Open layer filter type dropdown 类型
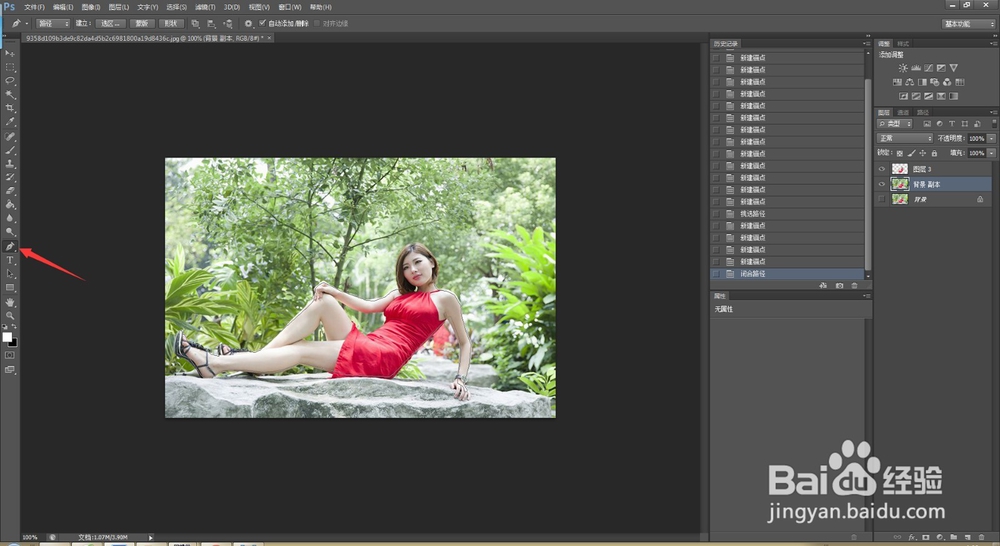Image resolution: width=1000 pixels, height=546 pixels. pos(895,124)
